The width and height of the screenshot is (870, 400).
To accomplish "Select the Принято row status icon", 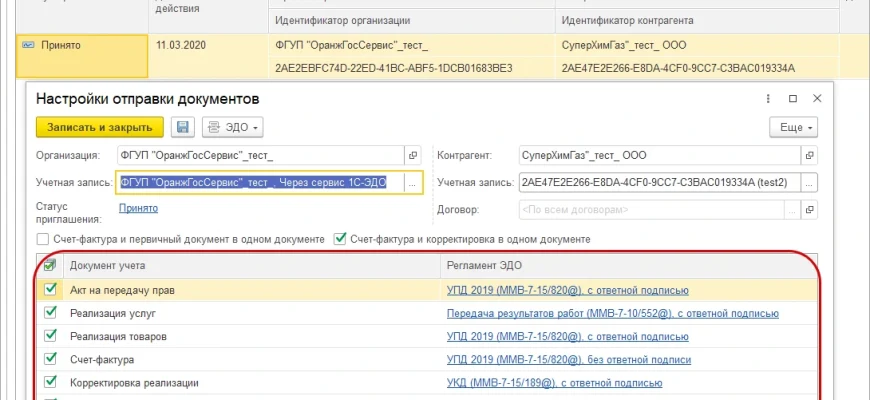I will [28, 45].
